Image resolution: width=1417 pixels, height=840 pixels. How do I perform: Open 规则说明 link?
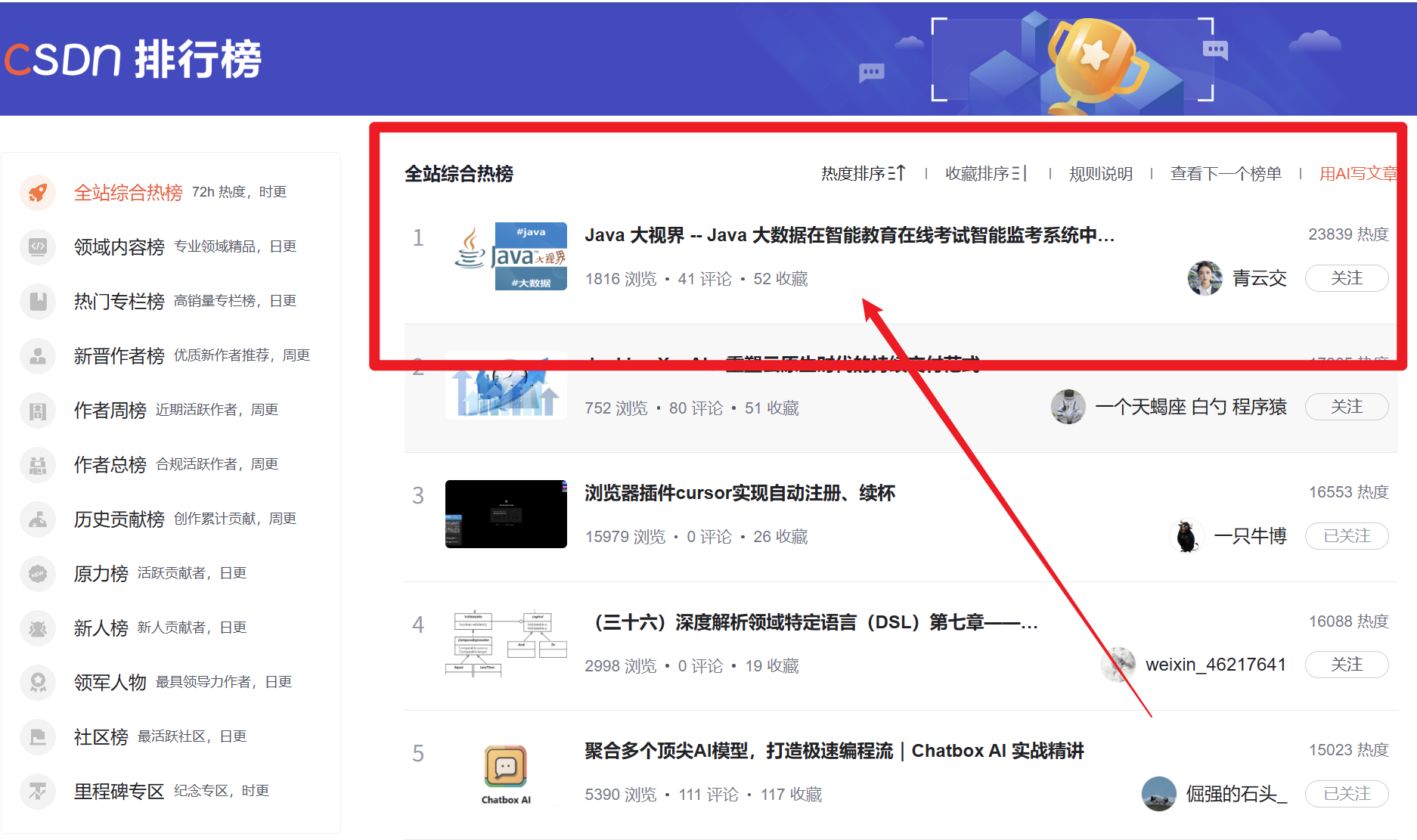(1101, 174)
